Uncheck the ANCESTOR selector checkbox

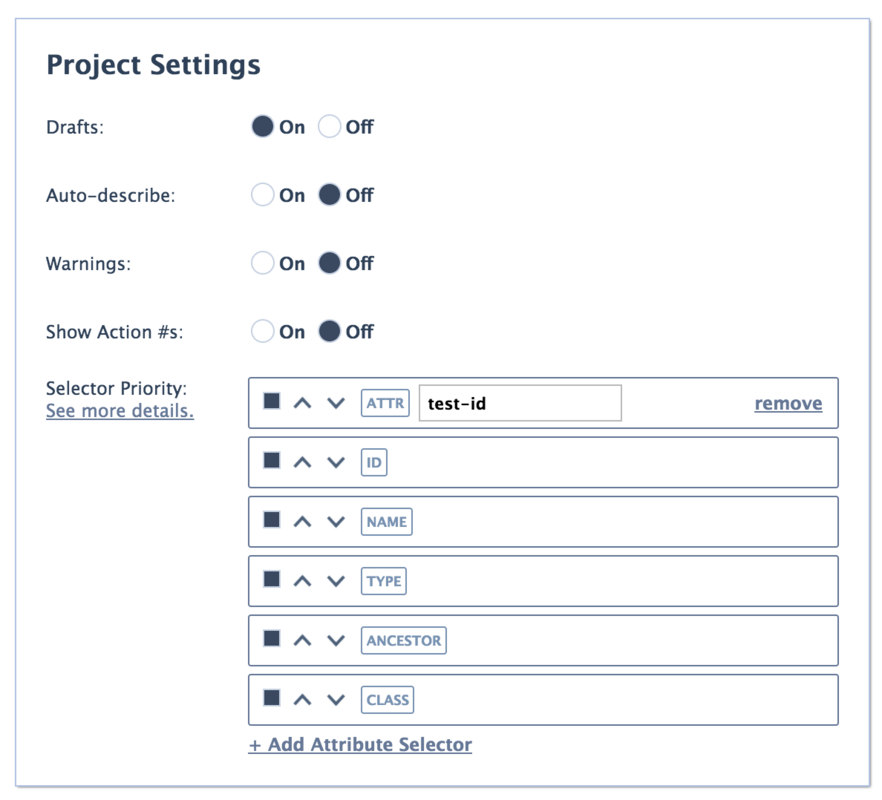pos(272,638)
